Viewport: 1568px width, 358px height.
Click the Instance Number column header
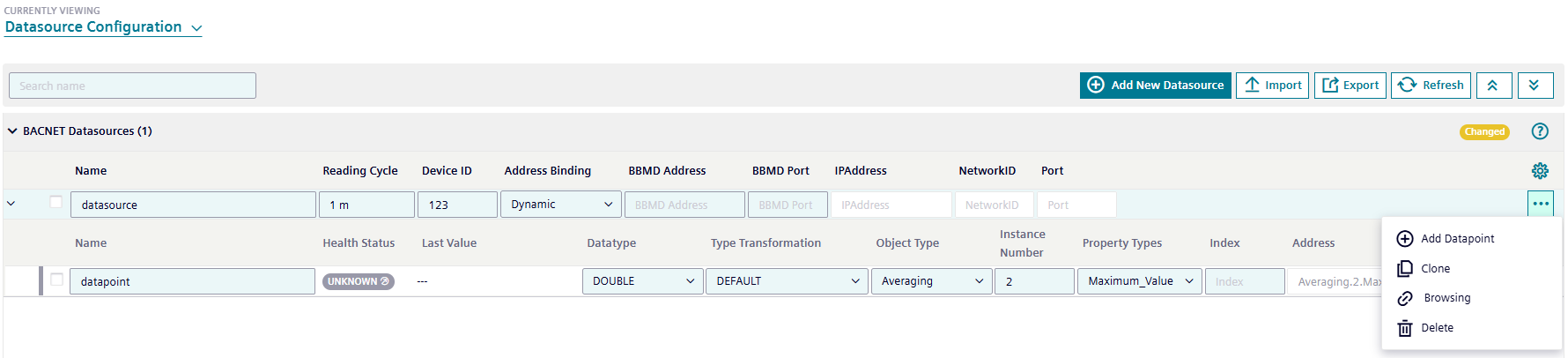click(1022, 243)
